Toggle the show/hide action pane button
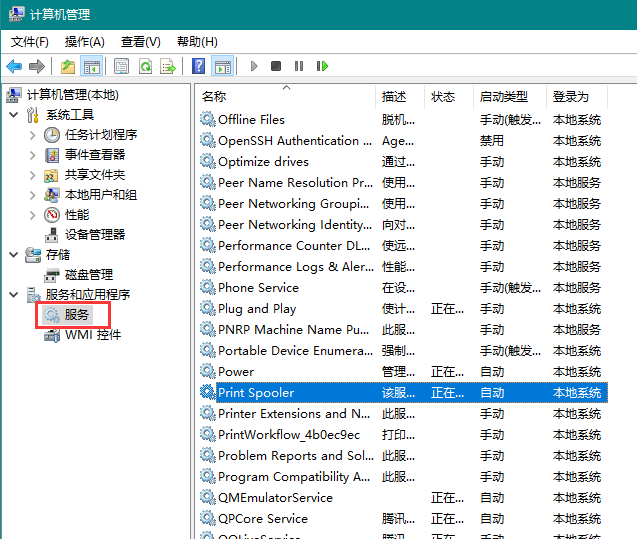 click(x=222, y=66)
